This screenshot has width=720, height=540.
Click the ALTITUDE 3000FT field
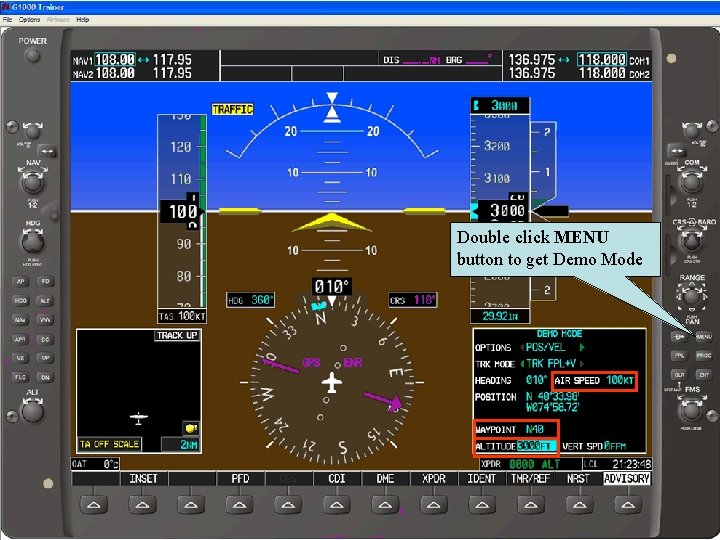tap(516, 446)
